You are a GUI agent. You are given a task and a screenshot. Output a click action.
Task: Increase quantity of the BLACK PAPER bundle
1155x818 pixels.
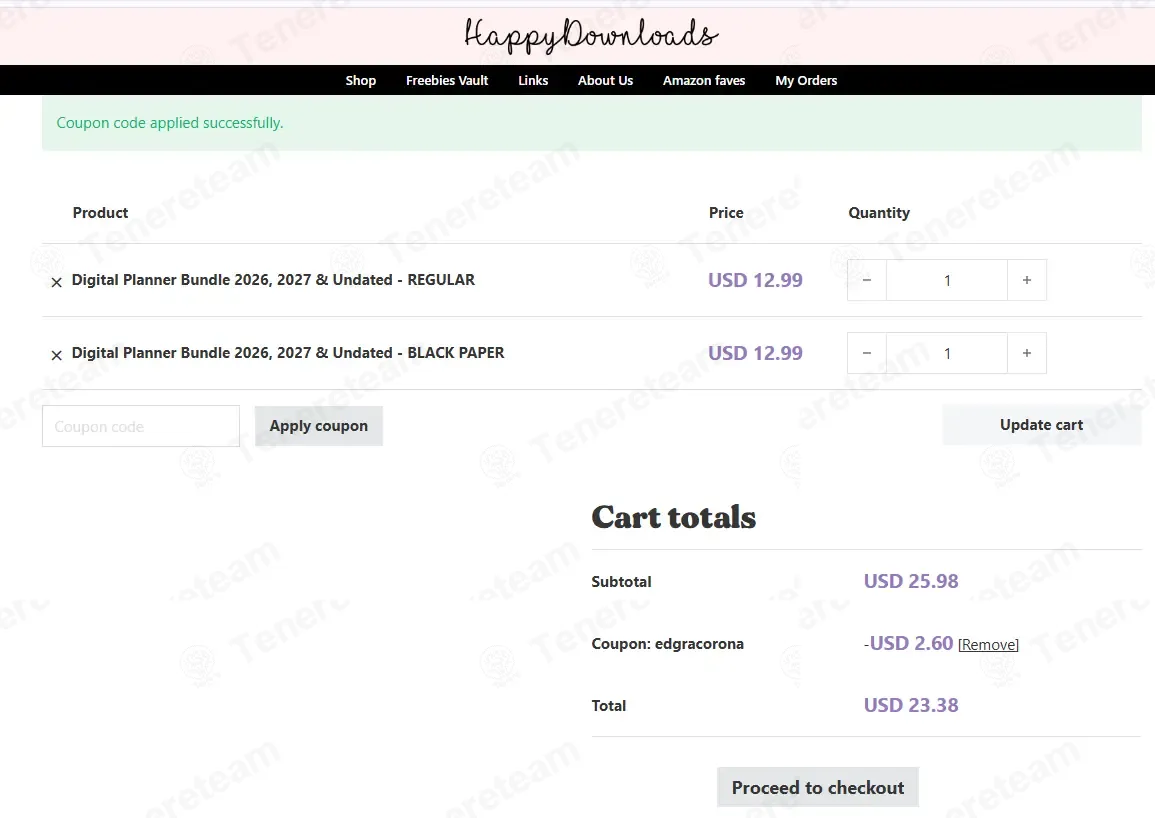pos(1027,353)
